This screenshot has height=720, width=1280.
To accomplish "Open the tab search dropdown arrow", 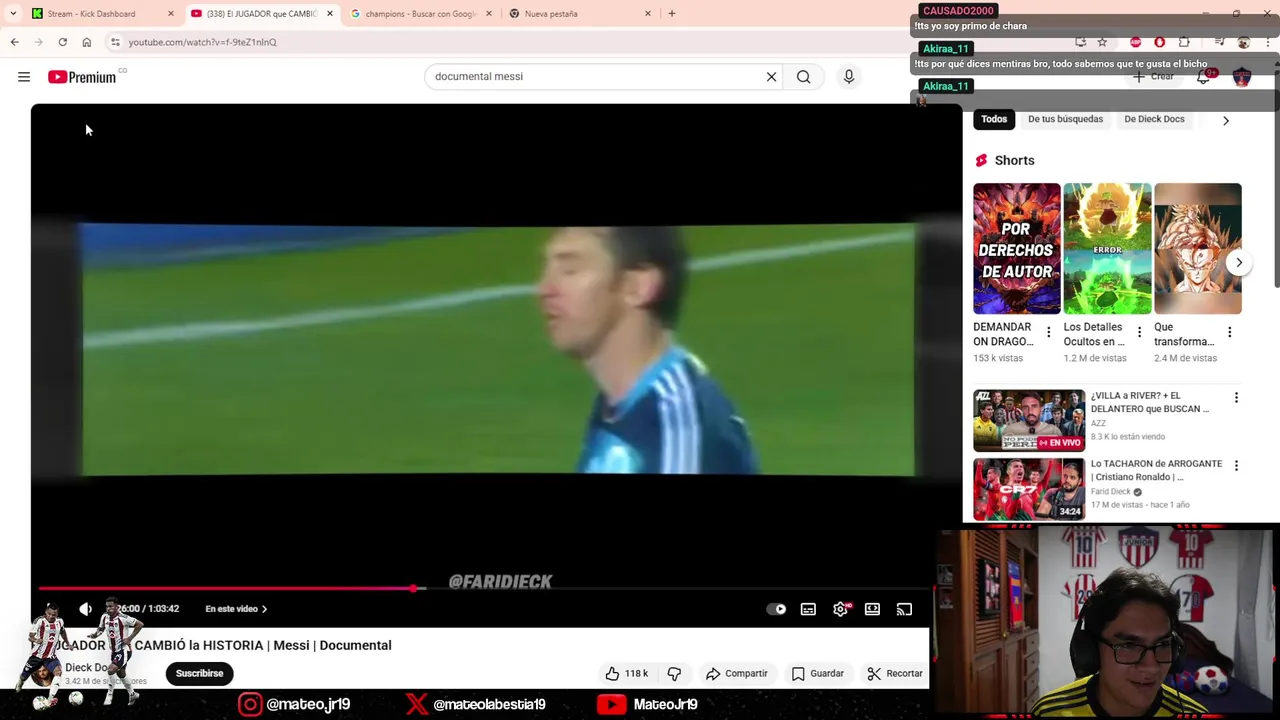I will click(x=13, y=14).
